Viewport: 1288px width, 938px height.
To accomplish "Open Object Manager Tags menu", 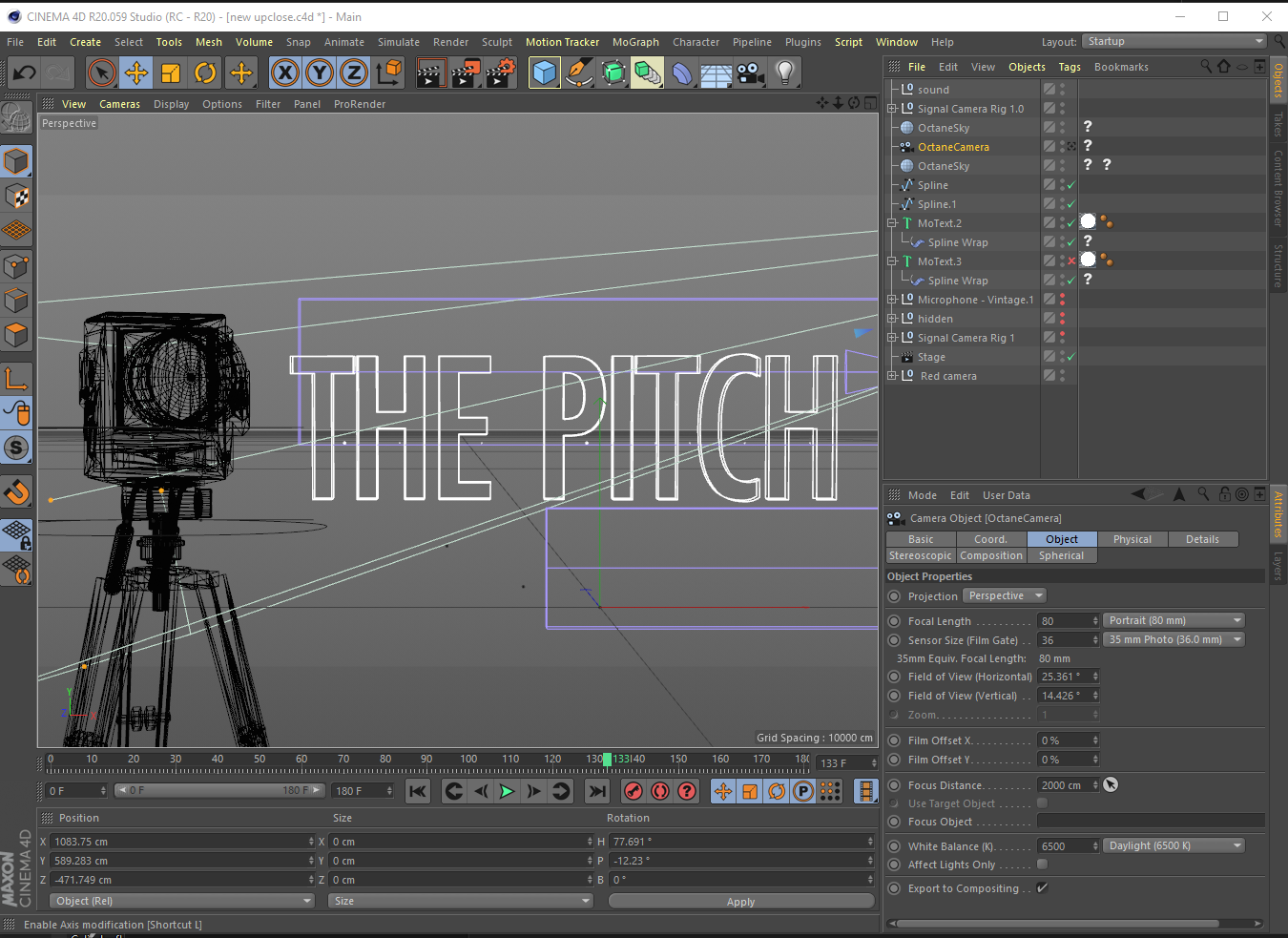I will (1070, 67).
